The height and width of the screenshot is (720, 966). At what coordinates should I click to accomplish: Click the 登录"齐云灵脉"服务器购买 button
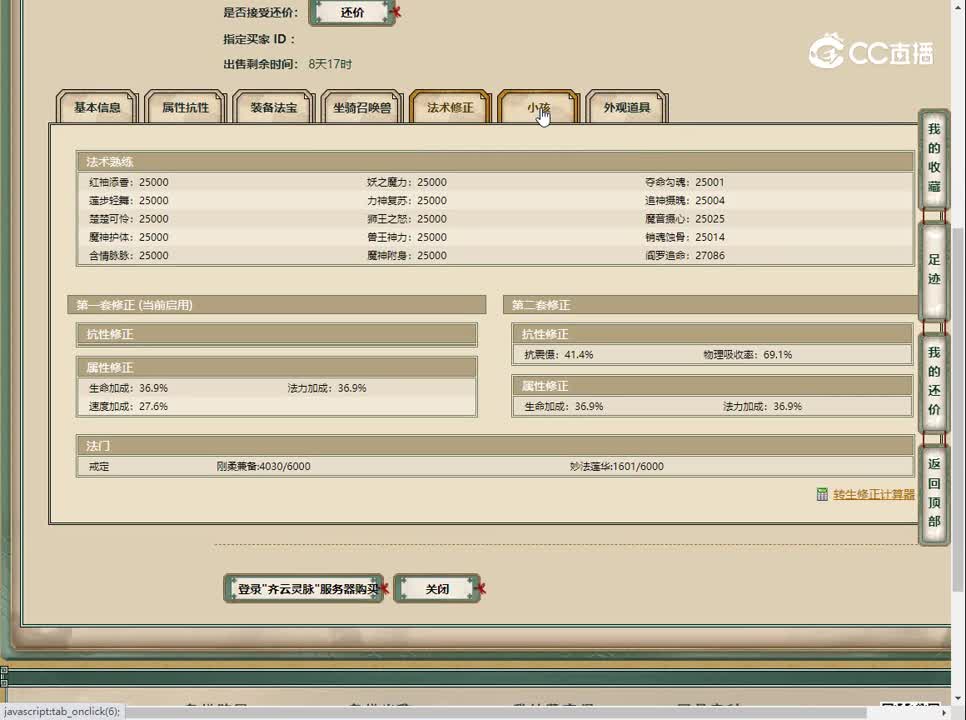(304, 589)
